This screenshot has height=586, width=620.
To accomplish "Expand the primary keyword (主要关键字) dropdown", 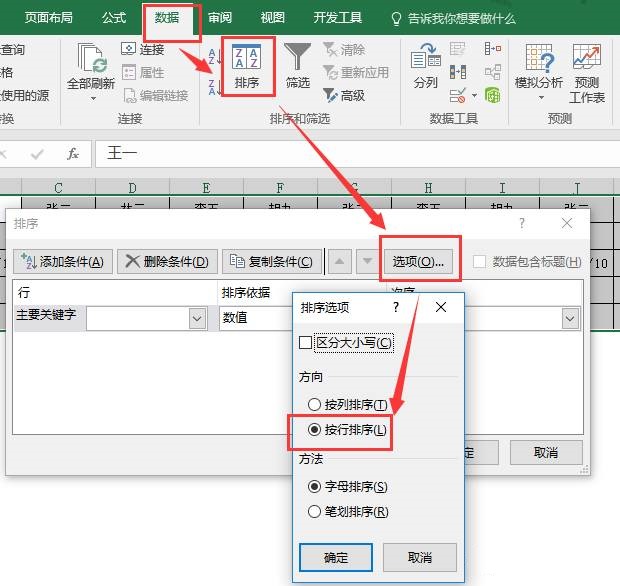I will [x=197, y=318].
